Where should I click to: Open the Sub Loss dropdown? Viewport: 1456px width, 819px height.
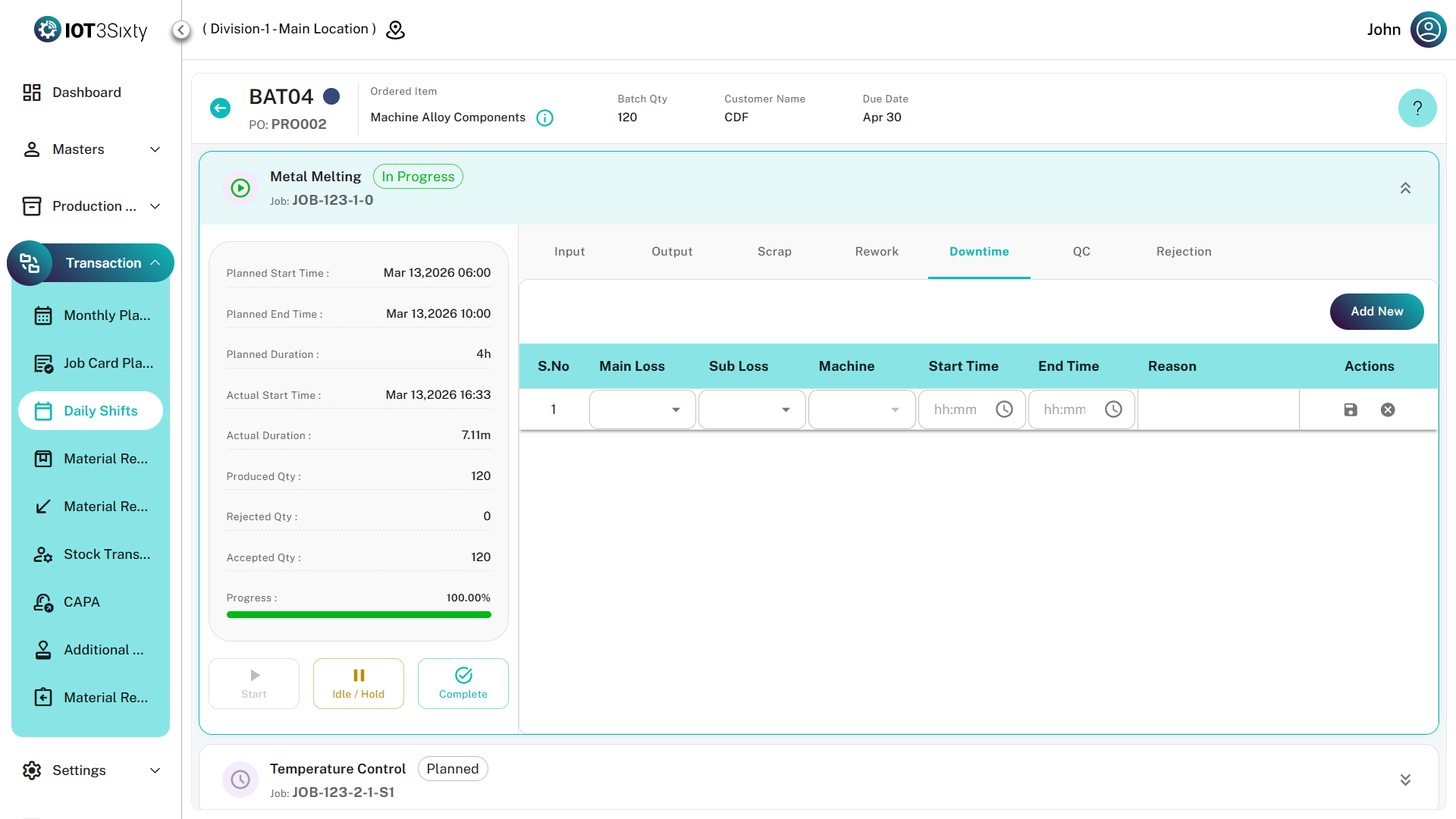tap(752, 409)
